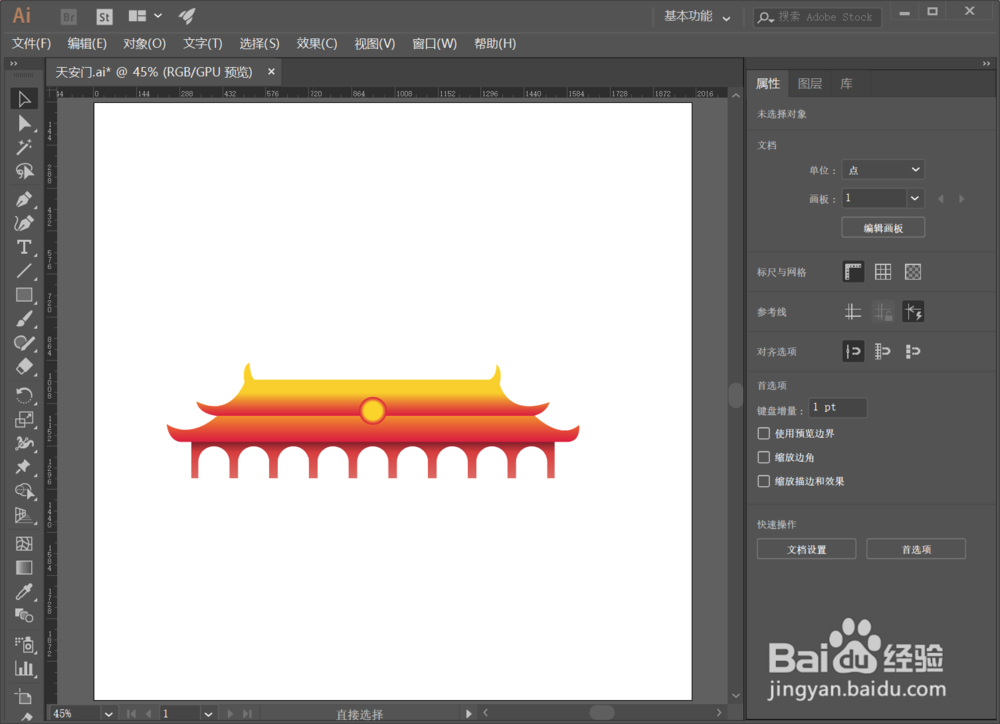
Task: Select the Column Graph tool
Action: (25, 667)
